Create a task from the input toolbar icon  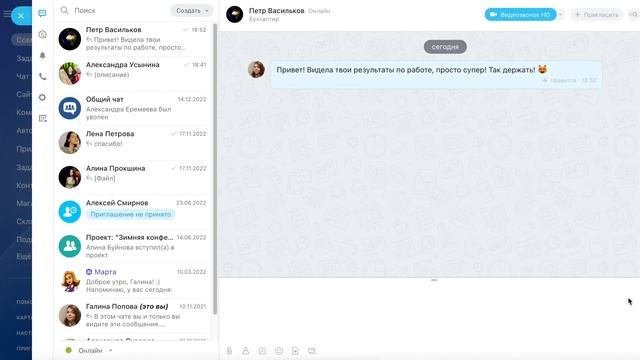[262, 351]
